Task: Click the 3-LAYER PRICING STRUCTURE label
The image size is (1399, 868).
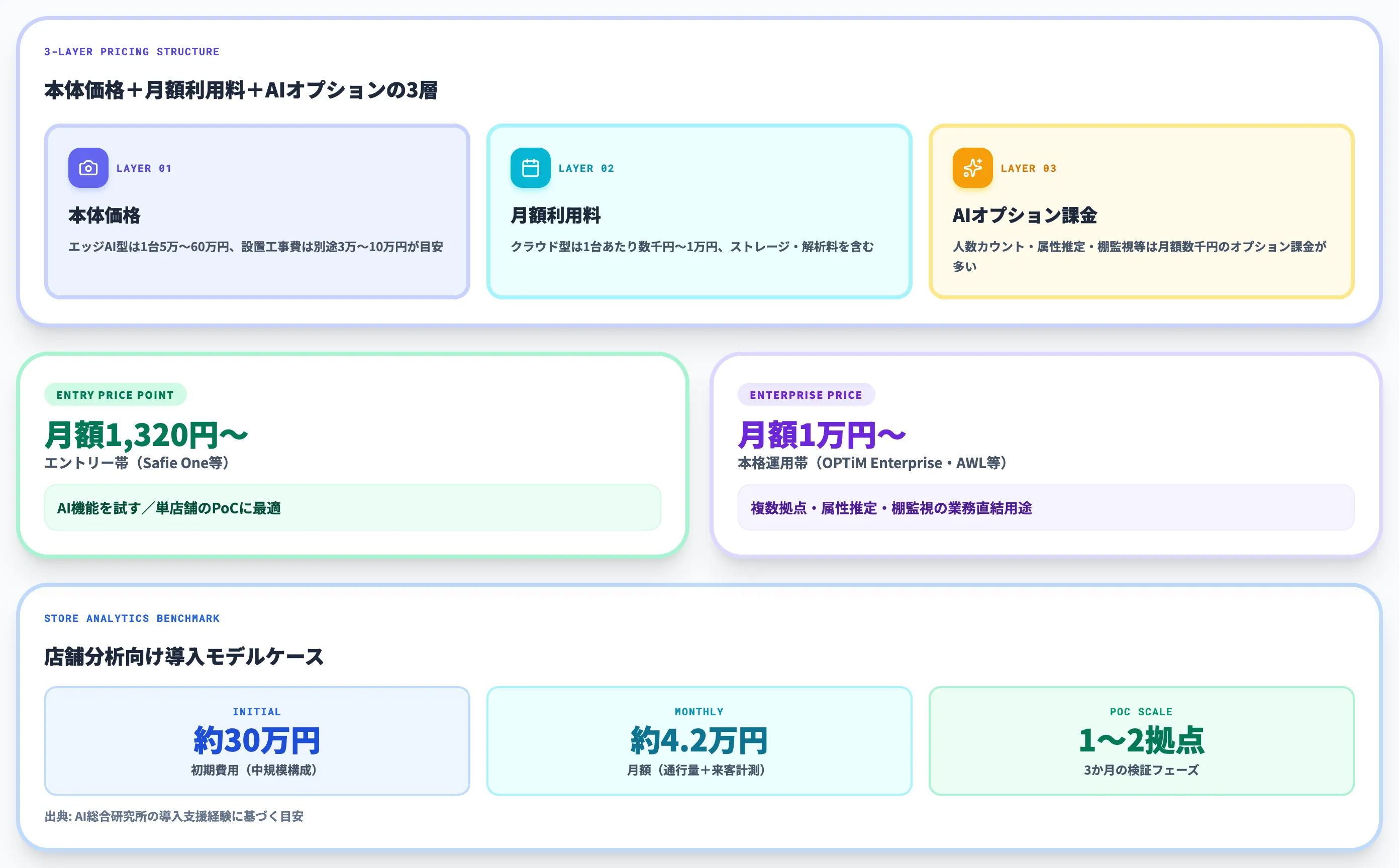Action: 132,52
